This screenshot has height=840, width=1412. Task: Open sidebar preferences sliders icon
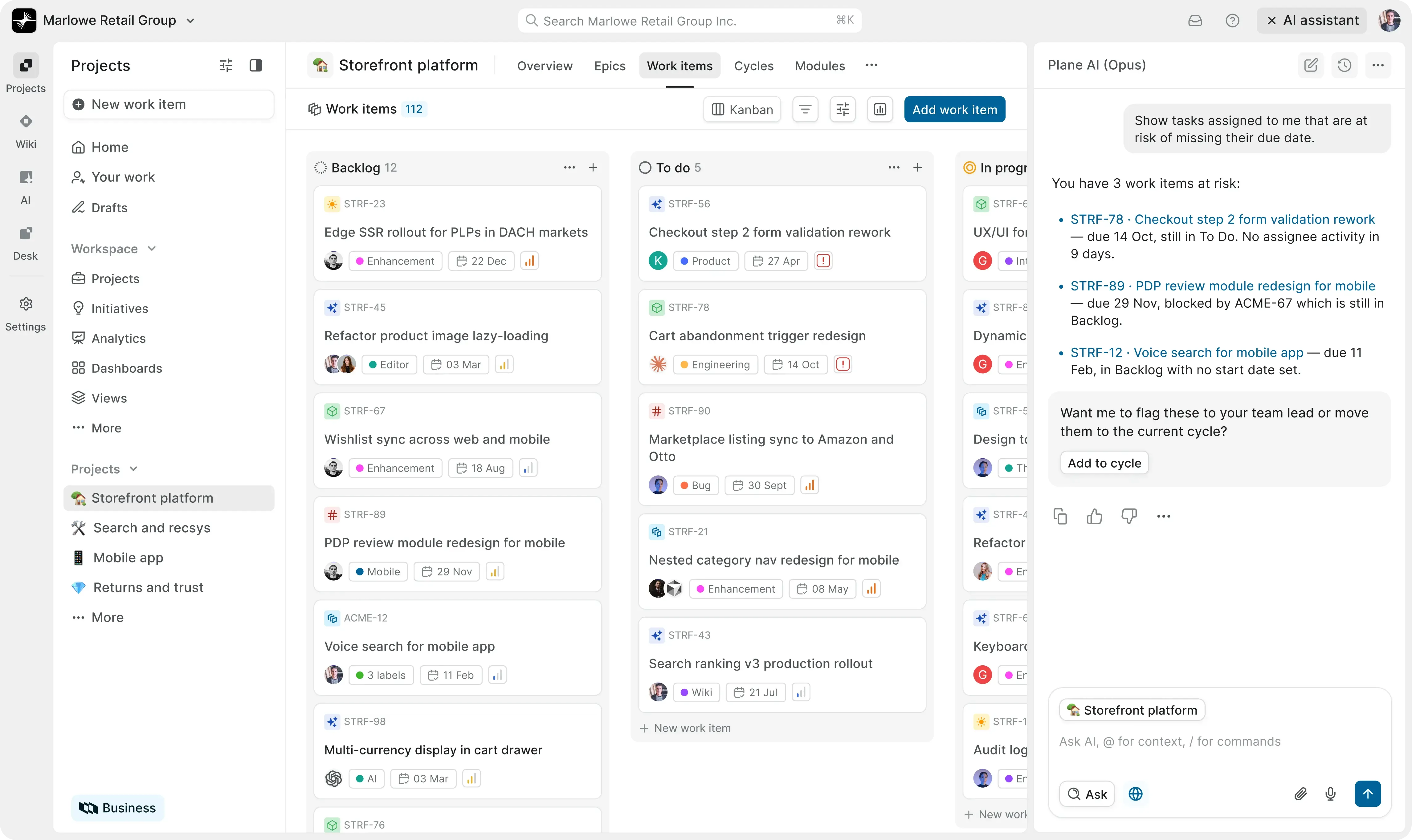pyautogui.click(x=226, y=66)
